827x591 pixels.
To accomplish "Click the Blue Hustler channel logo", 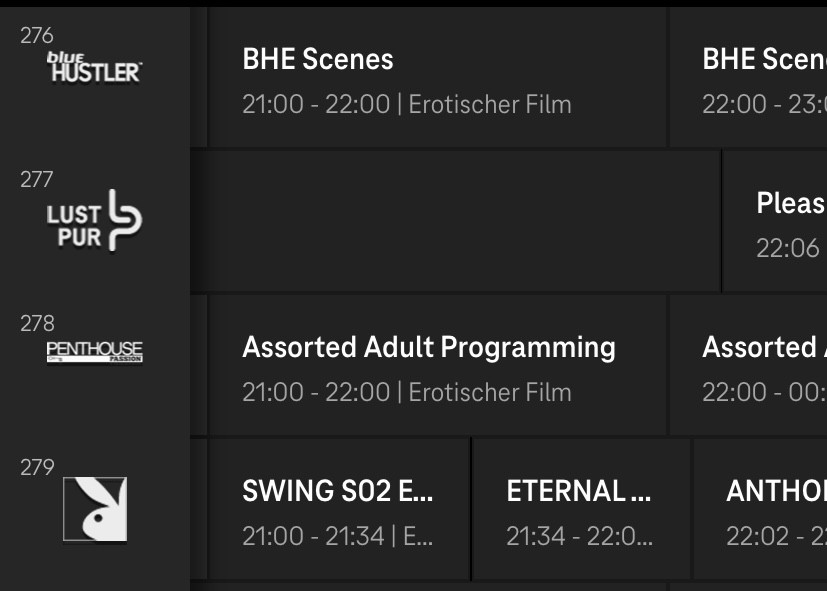I will coord(94,68).
